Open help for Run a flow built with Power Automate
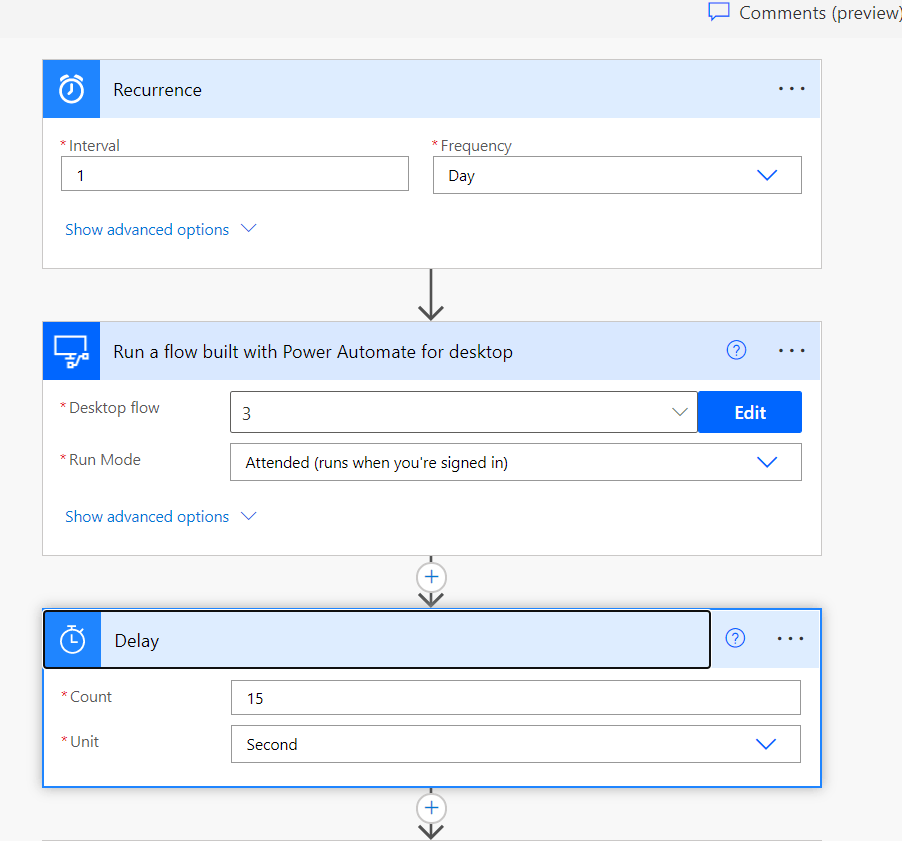The width and height of the screenshot is (902, 841). (x=736, y=350)
